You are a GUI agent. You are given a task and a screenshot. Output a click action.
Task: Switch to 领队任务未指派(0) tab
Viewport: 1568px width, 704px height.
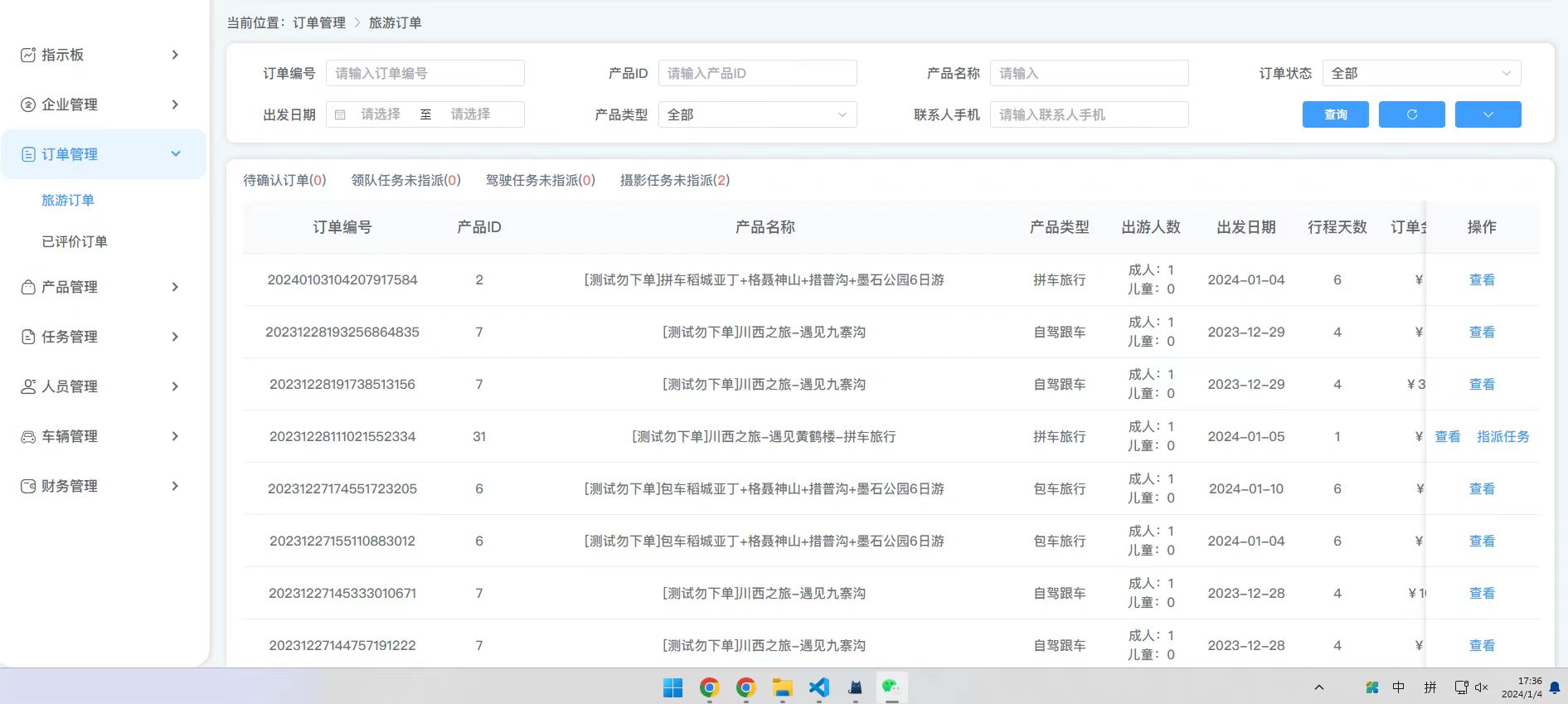click(405, 180)
